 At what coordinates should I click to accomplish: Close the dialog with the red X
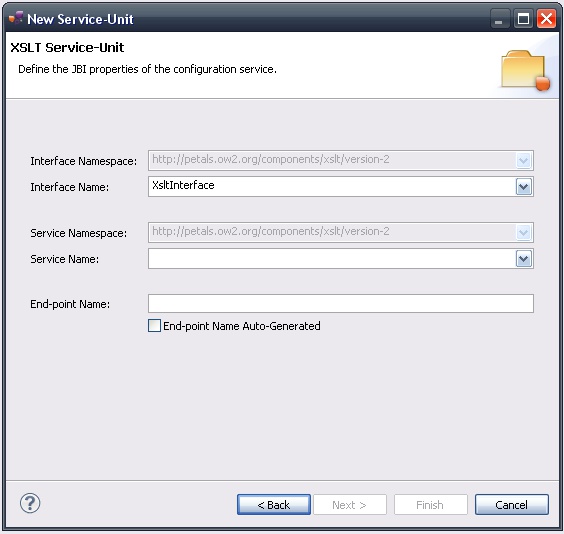click(x=546, y=19)
